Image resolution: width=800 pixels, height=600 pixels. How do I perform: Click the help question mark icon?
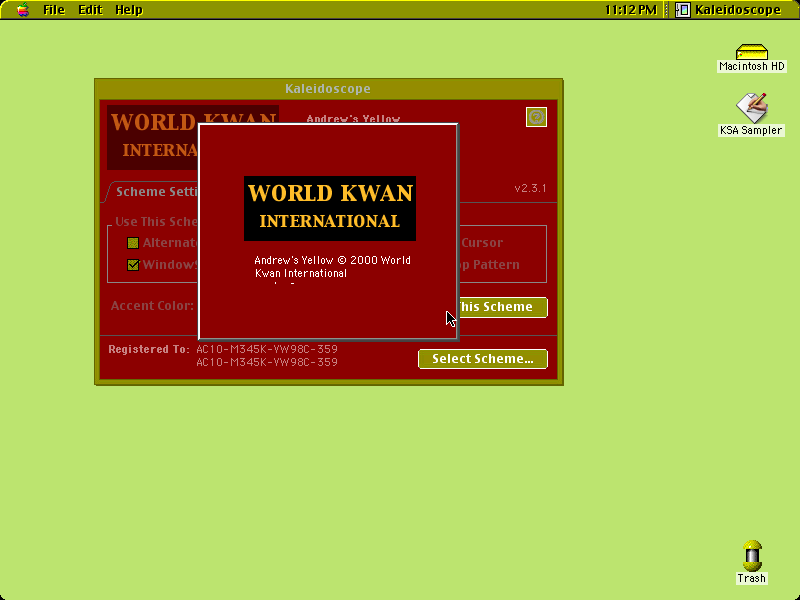(536, 117)
